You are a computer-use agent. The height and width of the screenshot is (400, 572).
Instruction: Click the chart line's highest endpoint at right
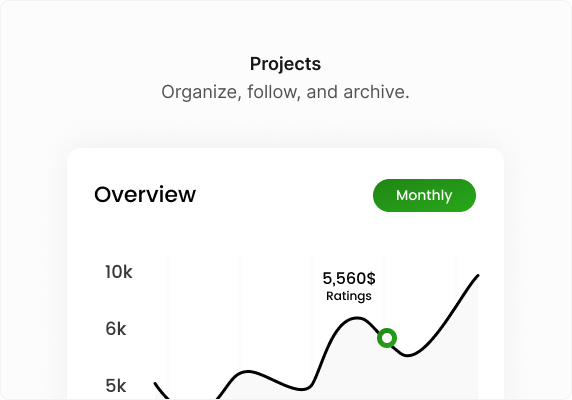pyautogui.click(x=478, y=275)
